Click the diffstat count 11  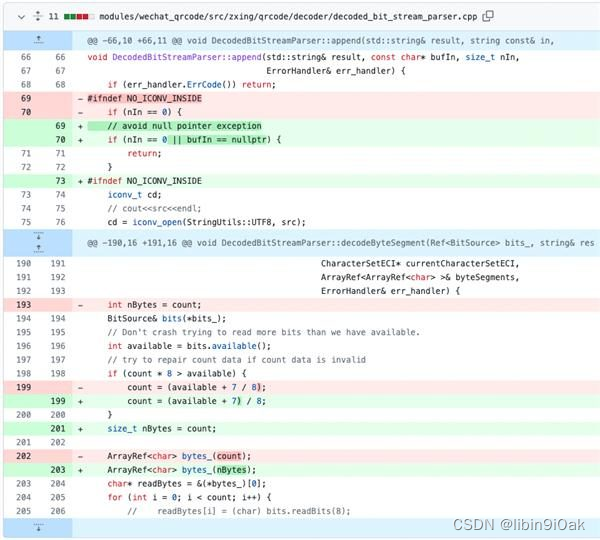click(54, 17)
